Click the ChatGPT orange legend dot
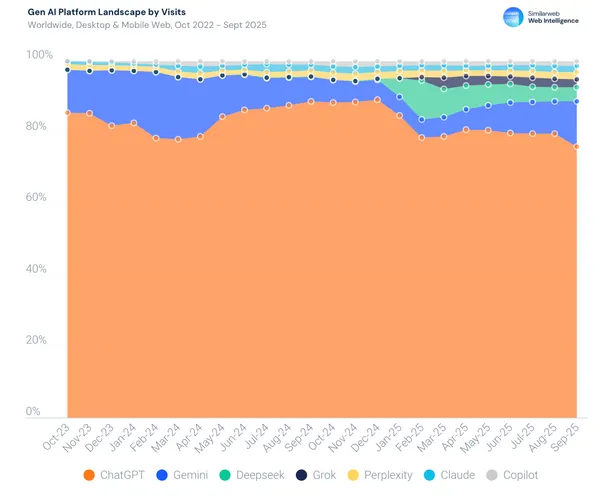The height and width of the screenshot is (498, 600). click(91, 474)
